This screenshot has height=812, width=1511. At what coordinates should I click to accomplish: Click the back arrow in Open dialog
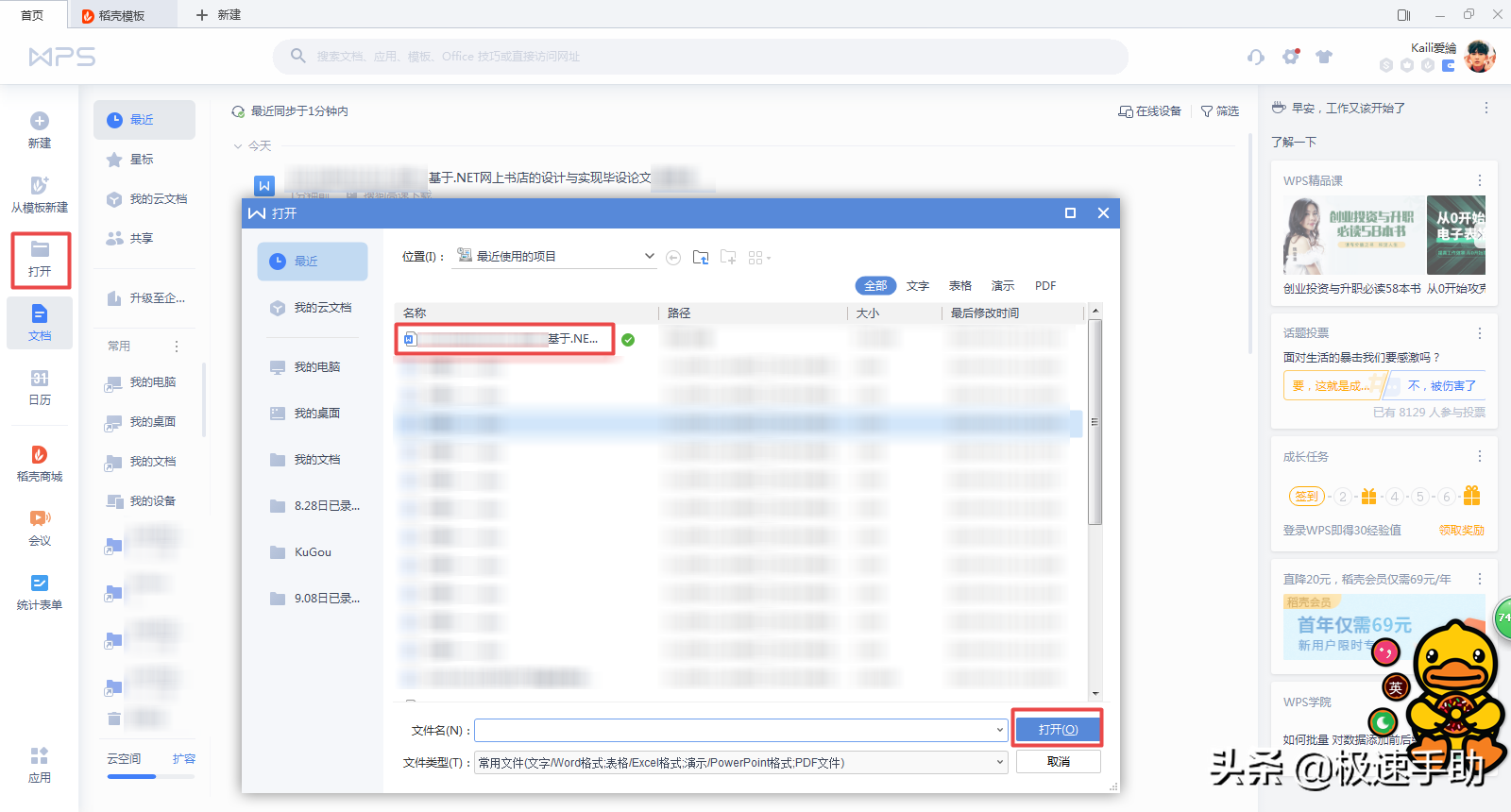click(x=673, y=258)
